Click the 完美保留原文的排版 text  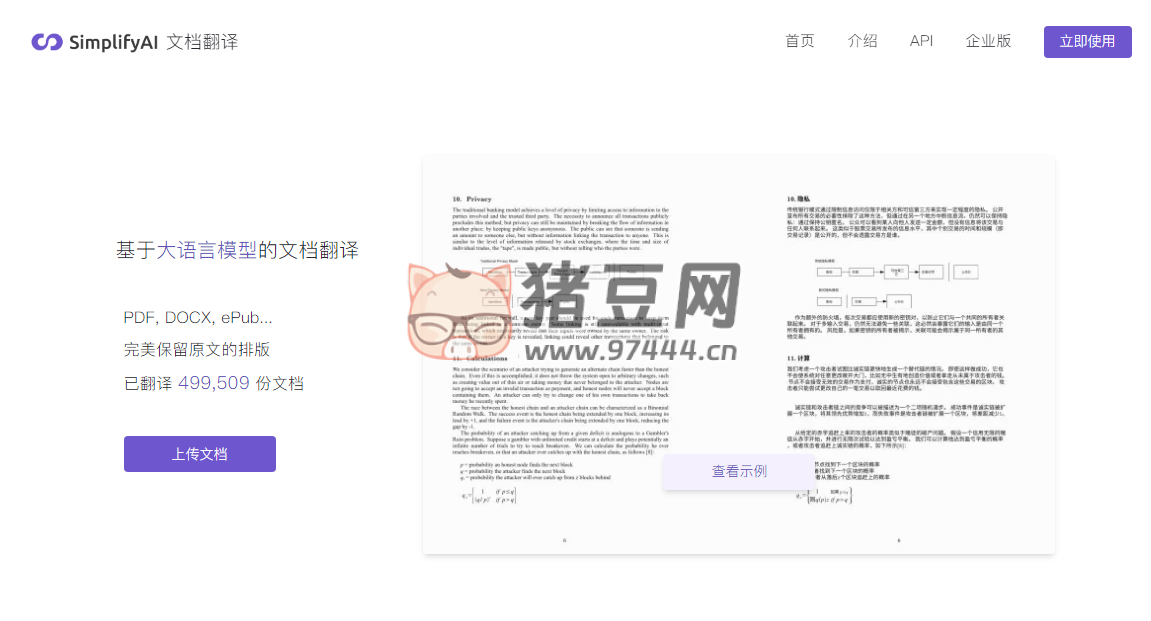197,350
